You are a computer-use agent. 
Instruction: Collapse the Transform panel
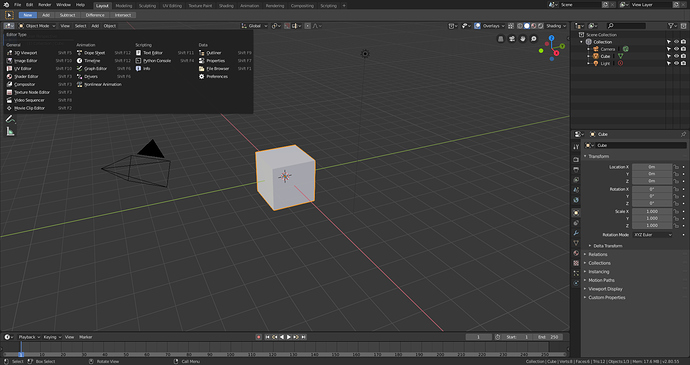597,156
